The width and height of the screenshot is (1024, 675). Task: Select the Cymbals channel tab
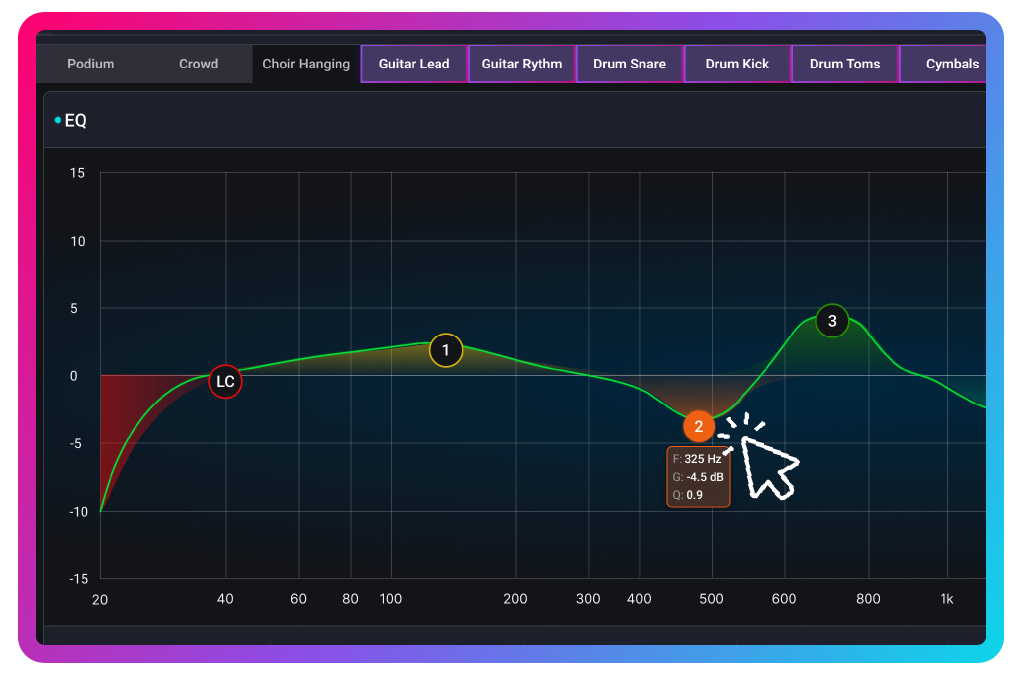951,63
